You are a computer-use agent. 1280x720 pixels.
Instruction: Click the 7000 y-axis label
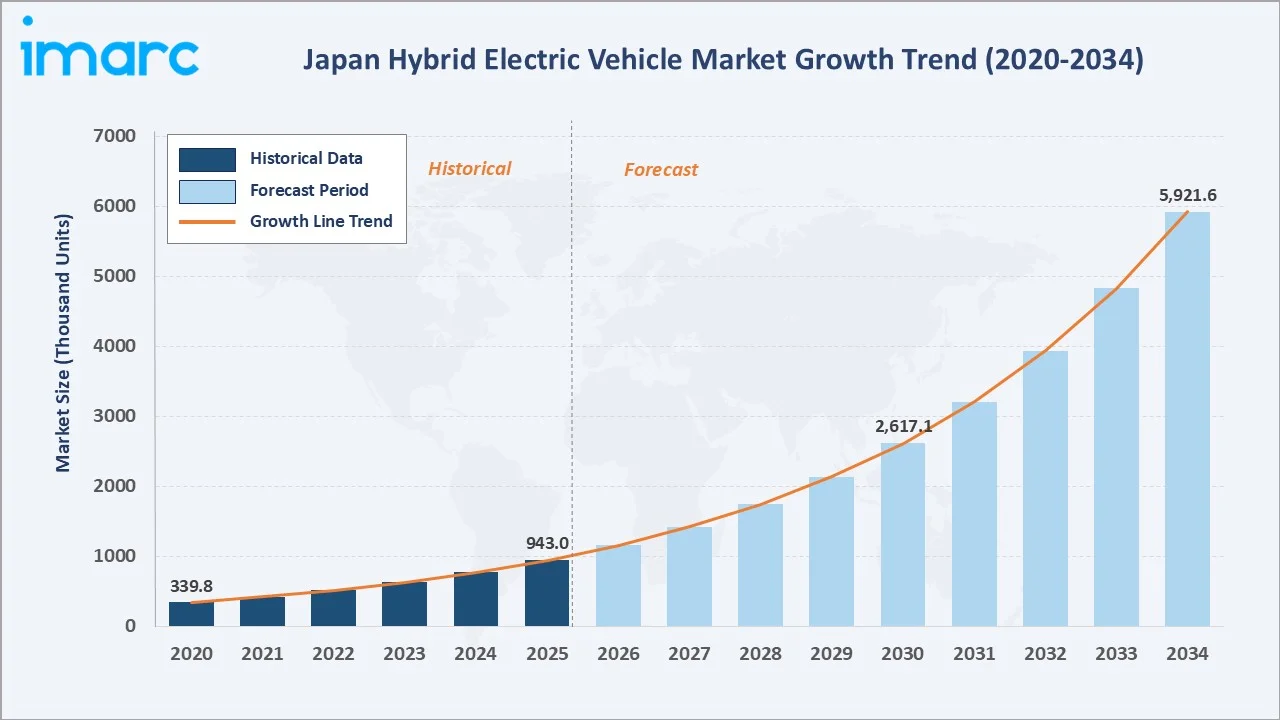point(116,136)
